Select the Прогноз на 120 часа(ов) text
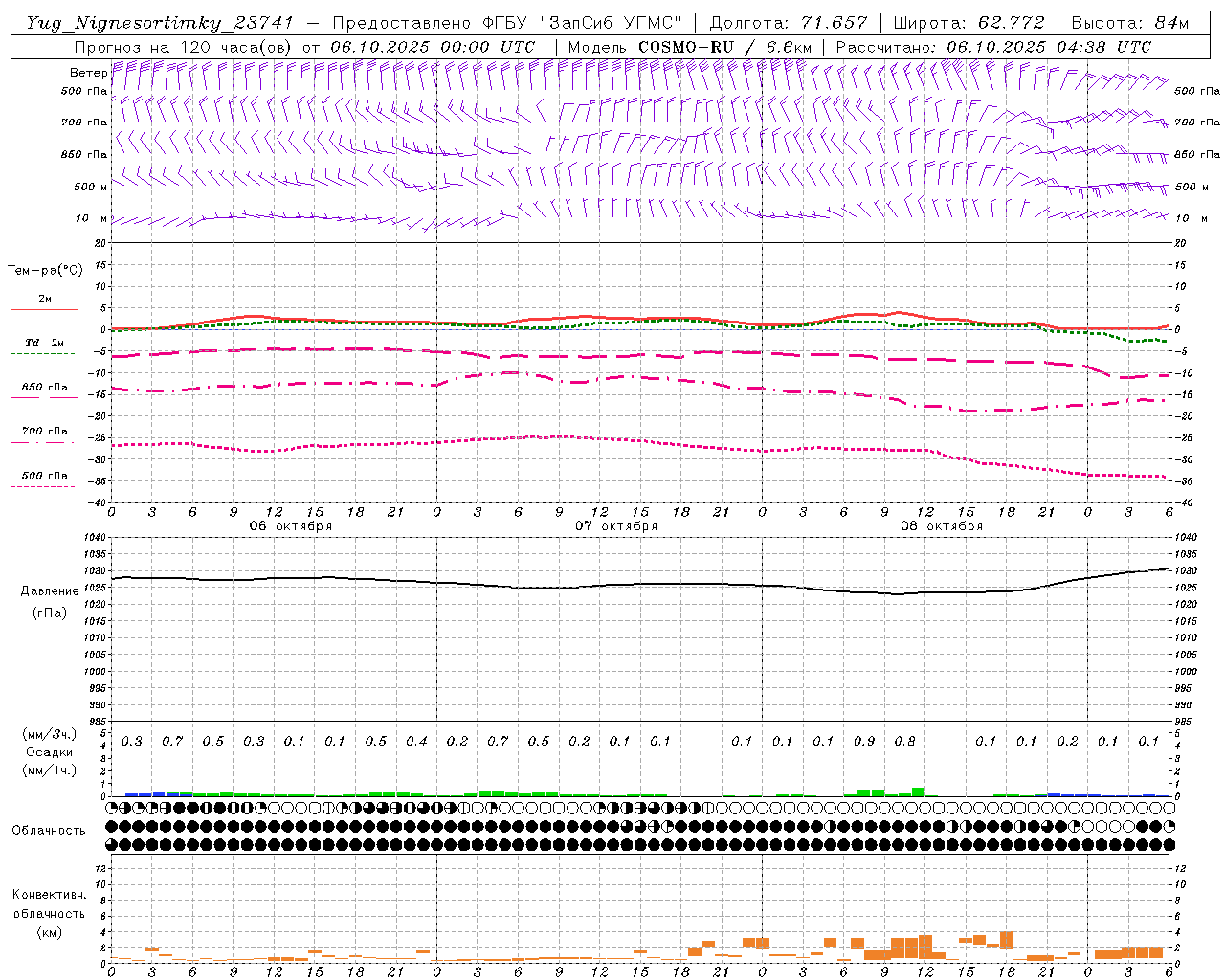The width and height of the screenshot is (1225, 980). [184, 47]
